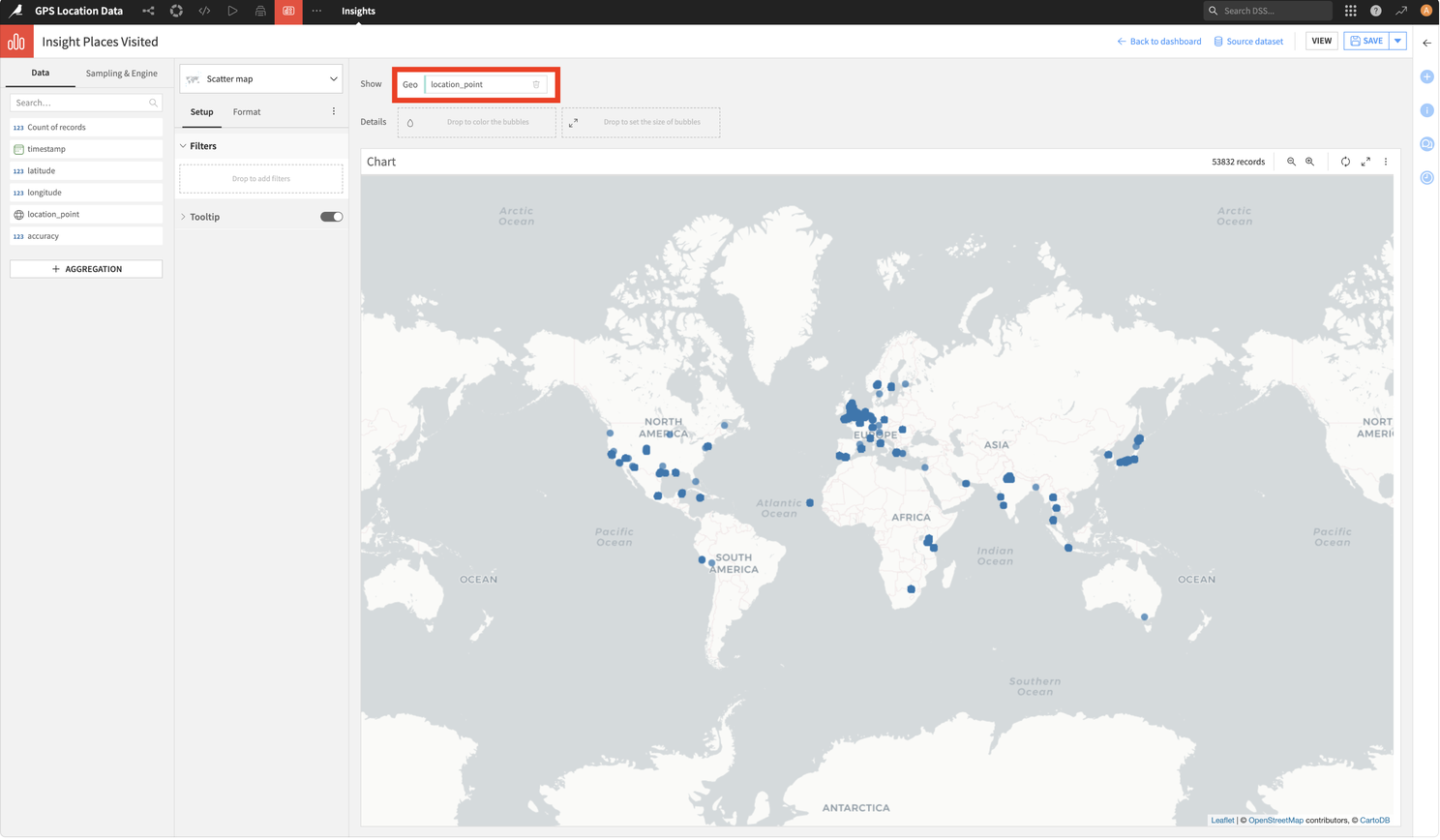Viewport: 1440px width, 840px height.
Task: Select the location_point column in list
Action: click(86, 214)
